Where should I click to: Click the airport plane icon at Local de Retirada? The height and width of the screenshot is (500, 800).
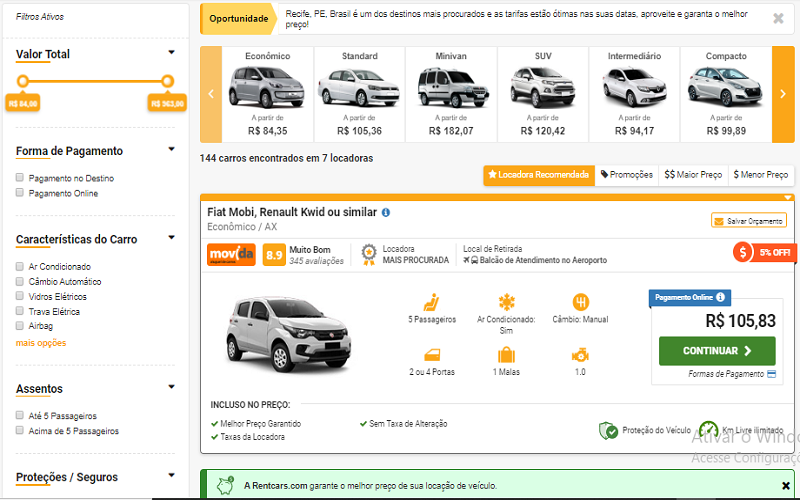(x=466, y=260)
